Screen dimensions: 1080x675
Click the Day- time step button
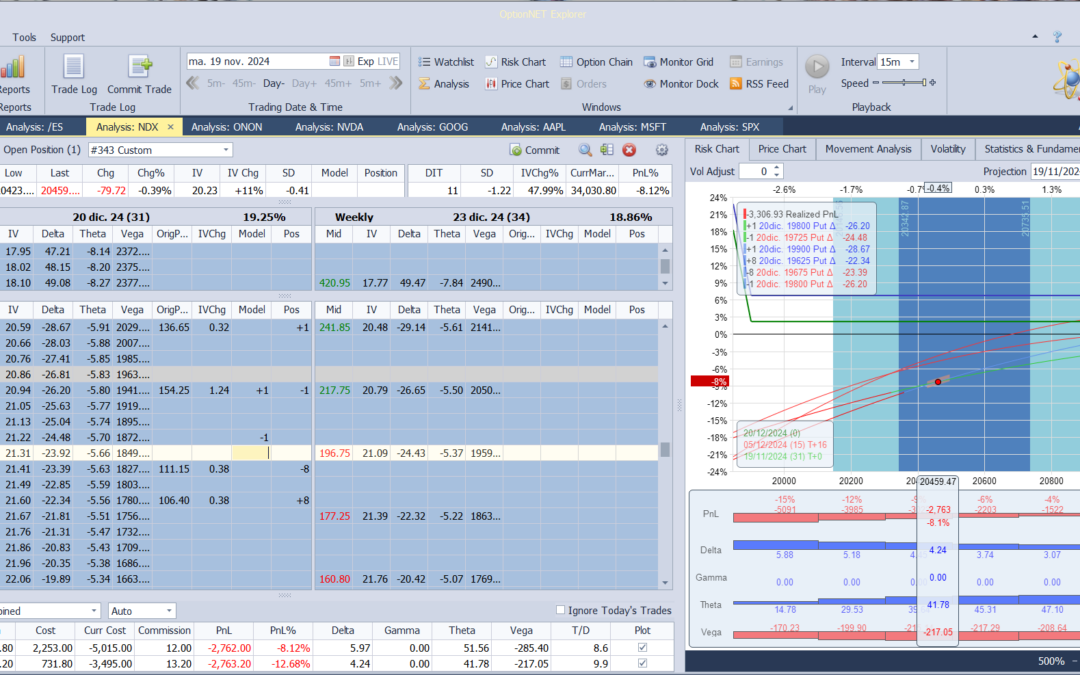(273, 83)
